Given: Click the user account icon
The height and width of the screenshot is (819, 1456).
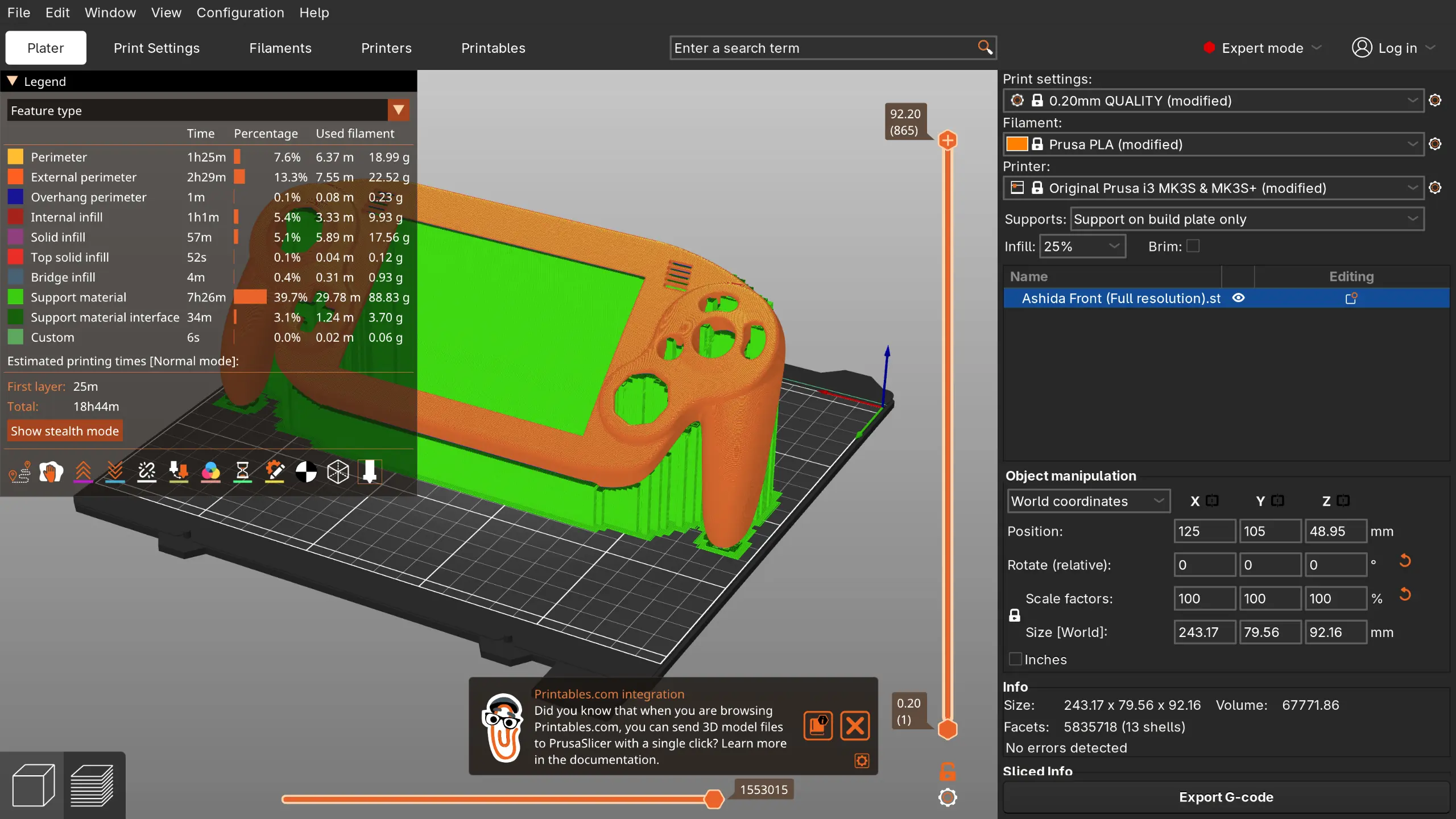Looking at the screenshot, I should tap(1362, 47).
